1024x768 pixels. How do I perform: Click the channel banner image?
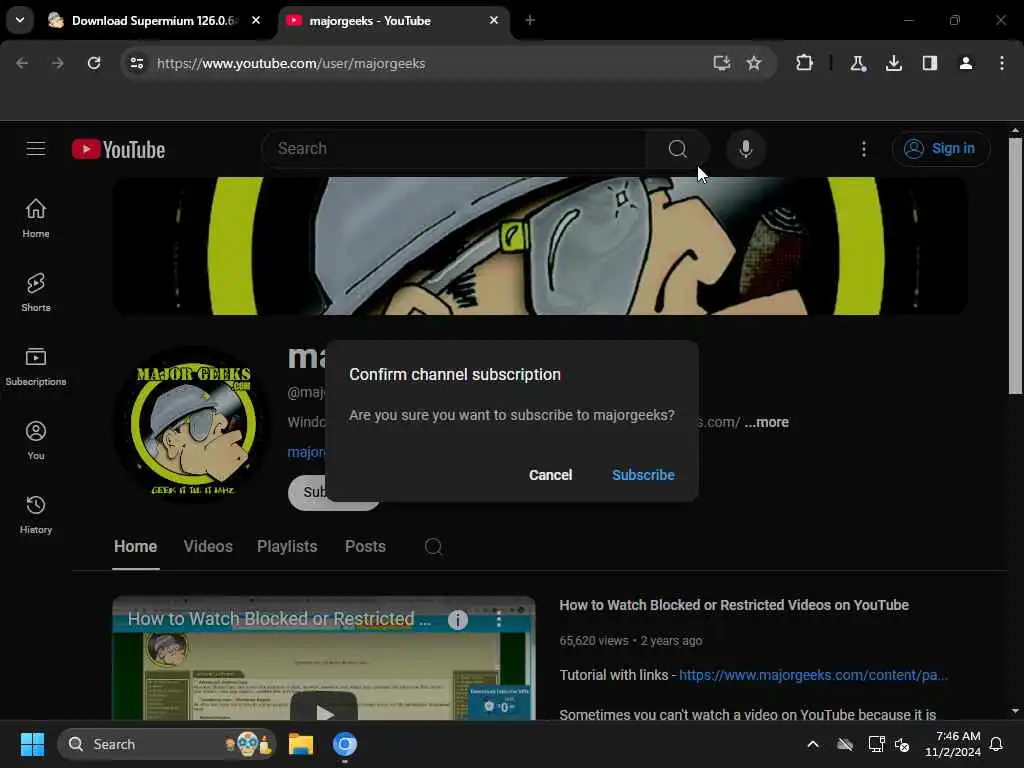pyautogui.click(x=540, y=246)
